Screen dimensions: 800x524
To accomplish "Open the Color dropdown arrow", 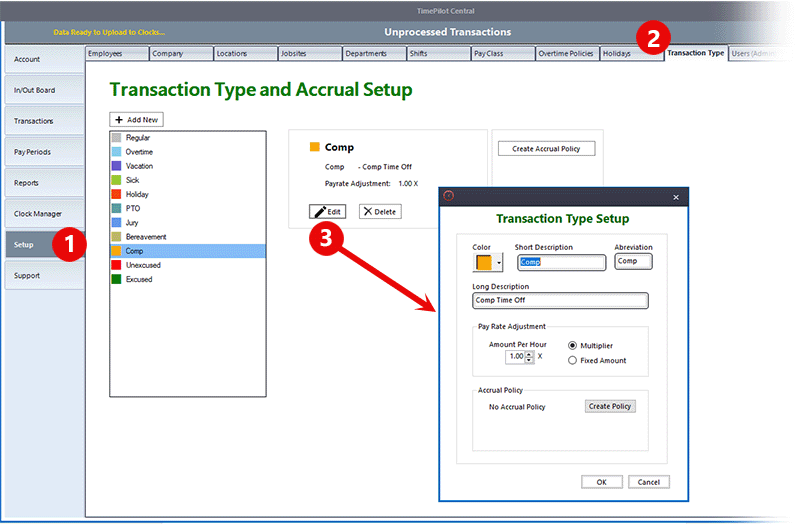I will pos(499,264).
